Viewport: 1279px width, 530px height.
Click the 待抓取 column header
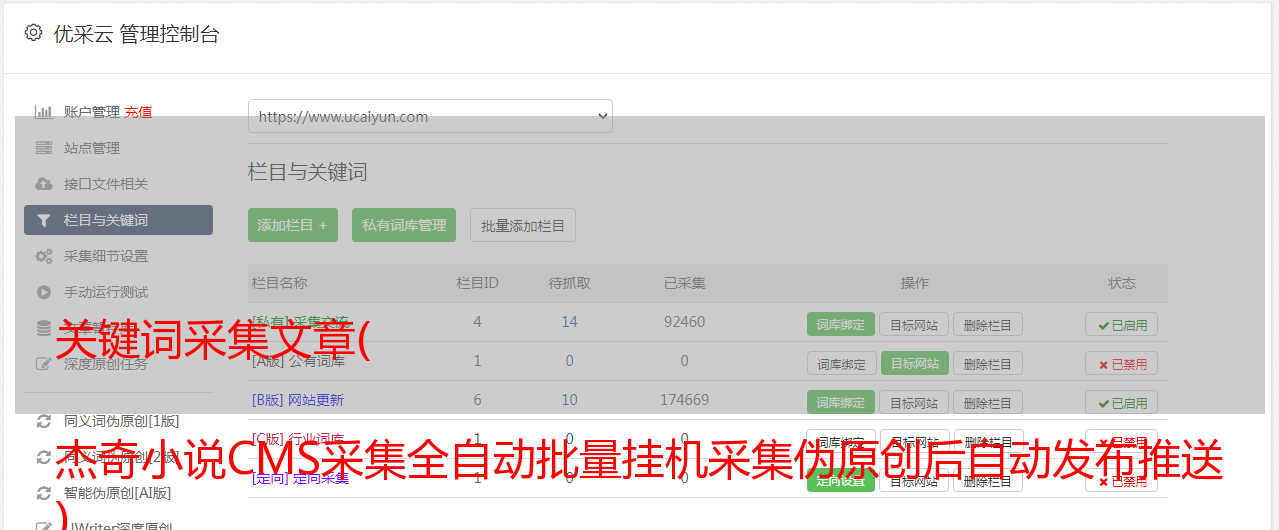569,283
